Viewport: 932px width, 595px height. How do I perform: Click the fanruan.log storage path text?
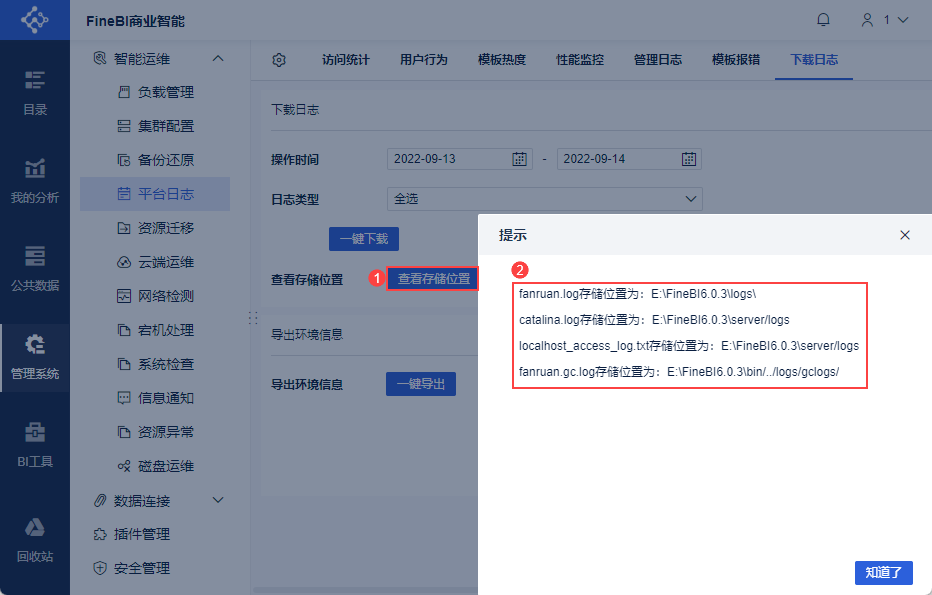point(637,294)
